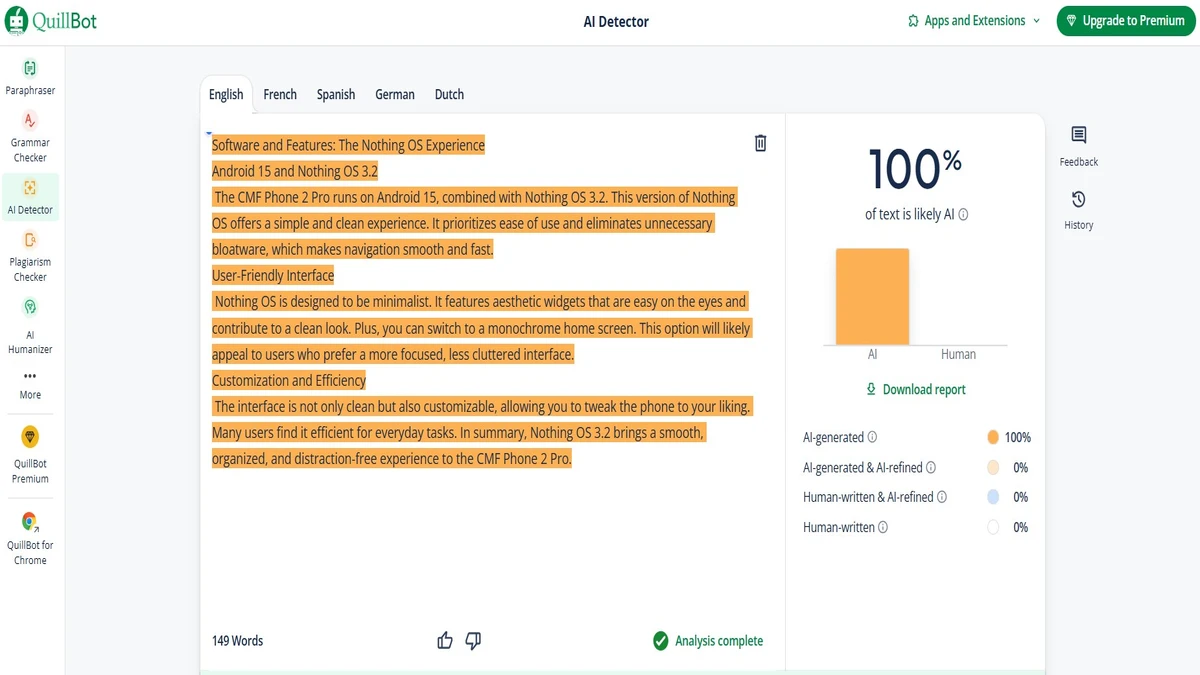Click the green Analysis complete checkmark
The width and height of the screenshot is (1200, 675).
pos(660,641)
